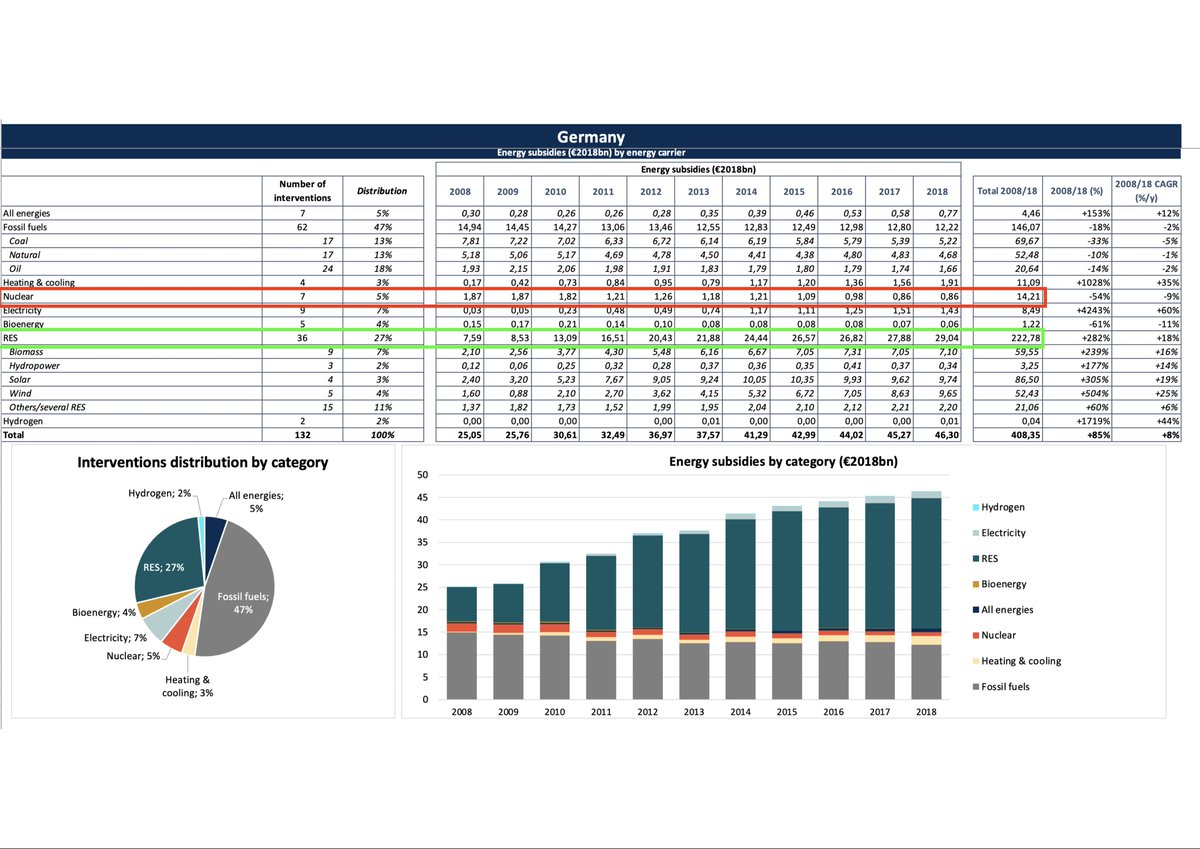Click the 'All energies' row label in table
The width and height of the screenshot is (1200, 849).
coord(26,213)
